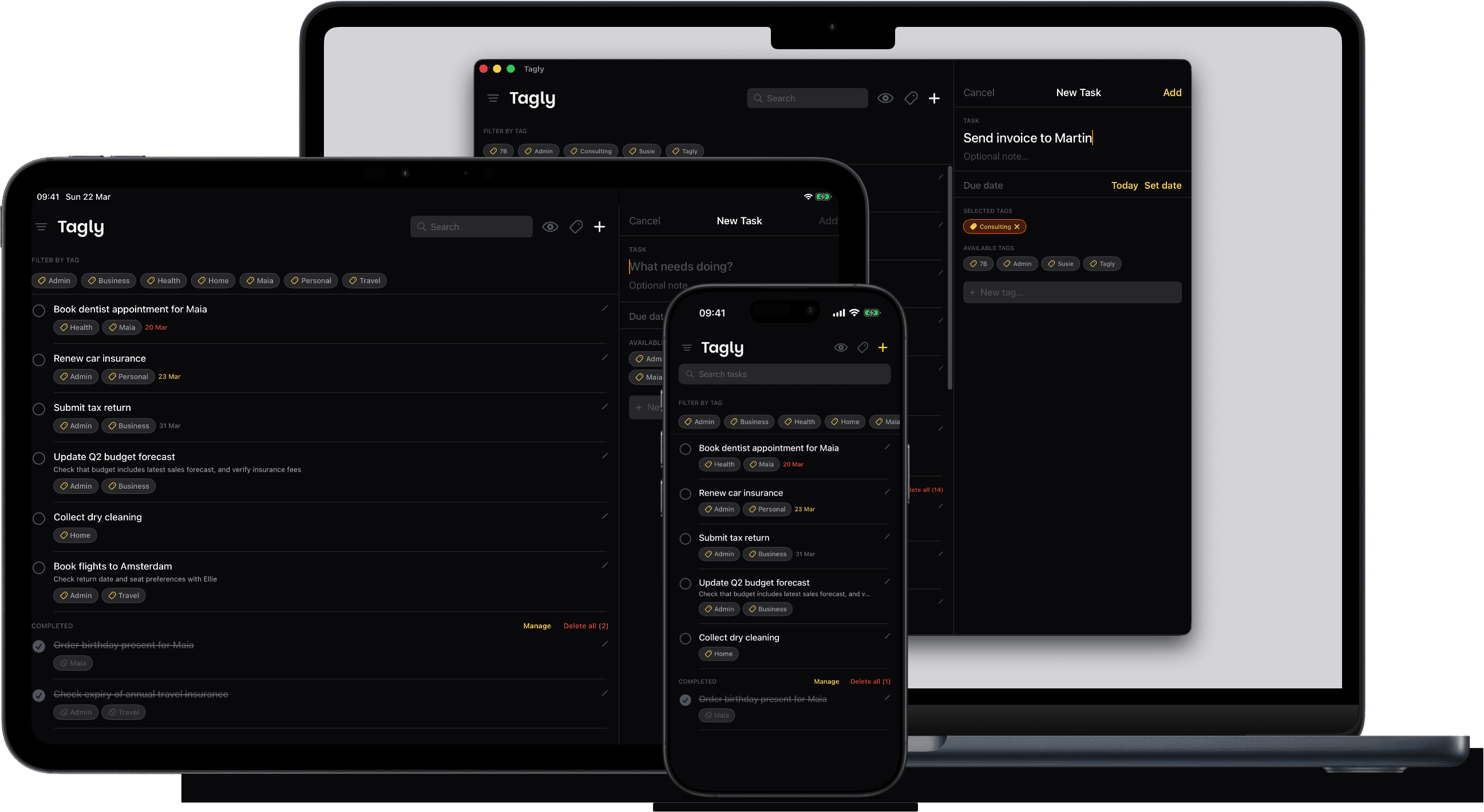Tap the plus icon in the Mac toolbar
Image resolution: width=1484 pixels, height=812 pixels.
935,98
